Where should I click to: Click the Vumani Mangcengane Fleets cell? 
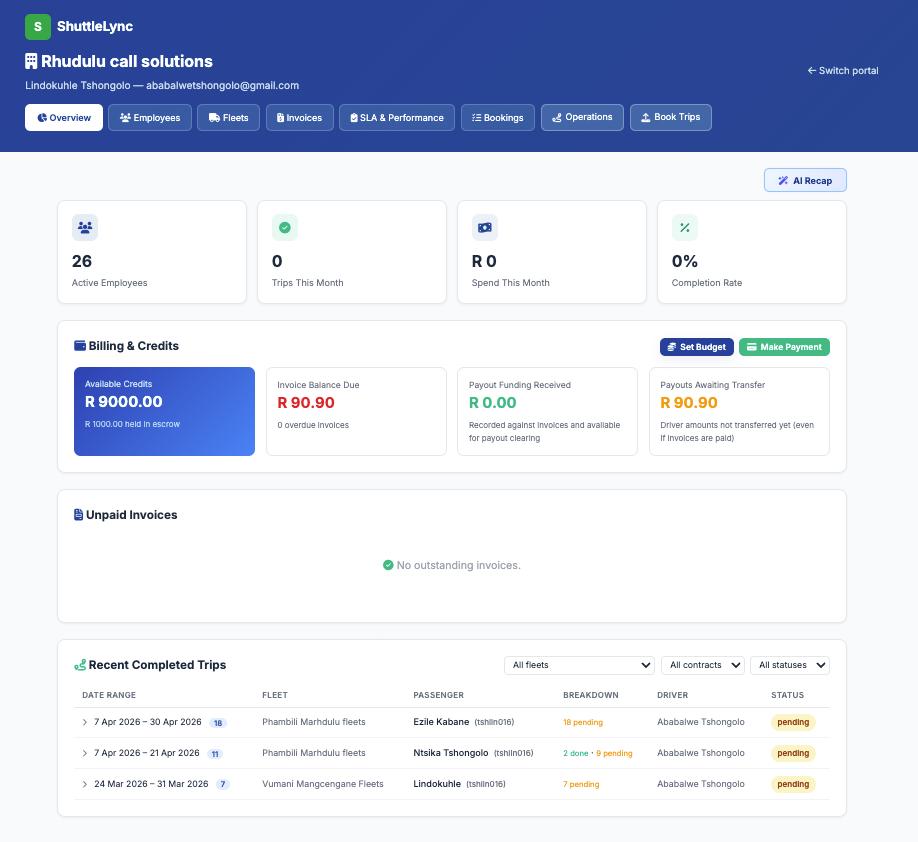(323, 784)
